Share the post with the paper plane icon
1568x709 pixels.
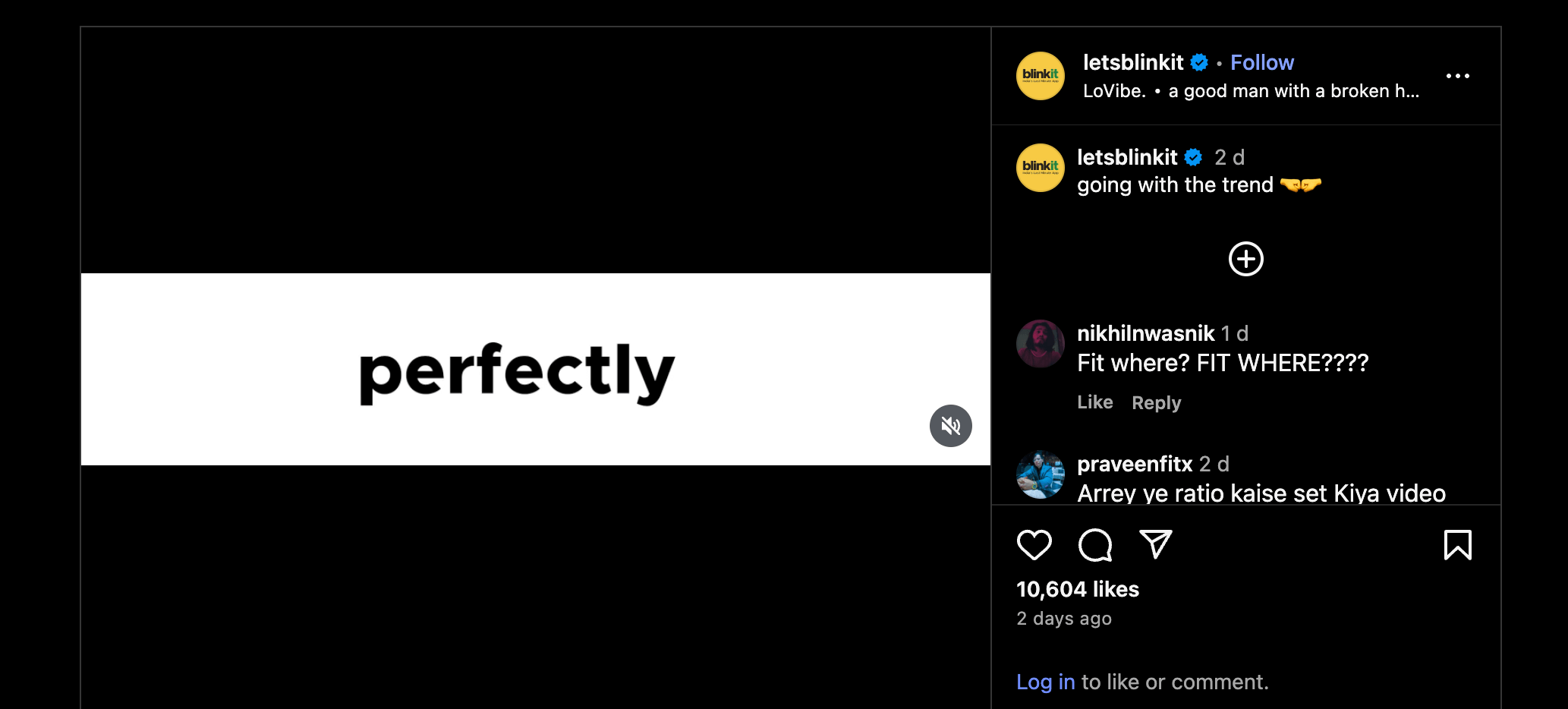pos(1156,544)
